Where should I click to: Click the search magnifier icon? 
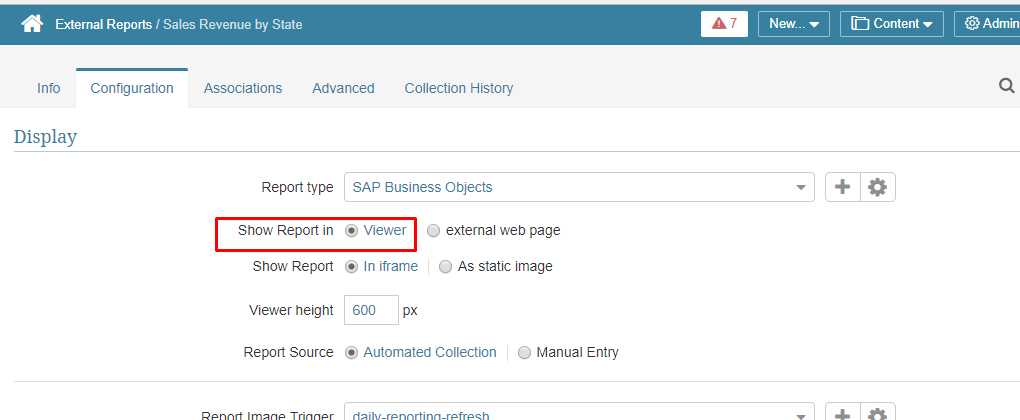[1006, 86]
